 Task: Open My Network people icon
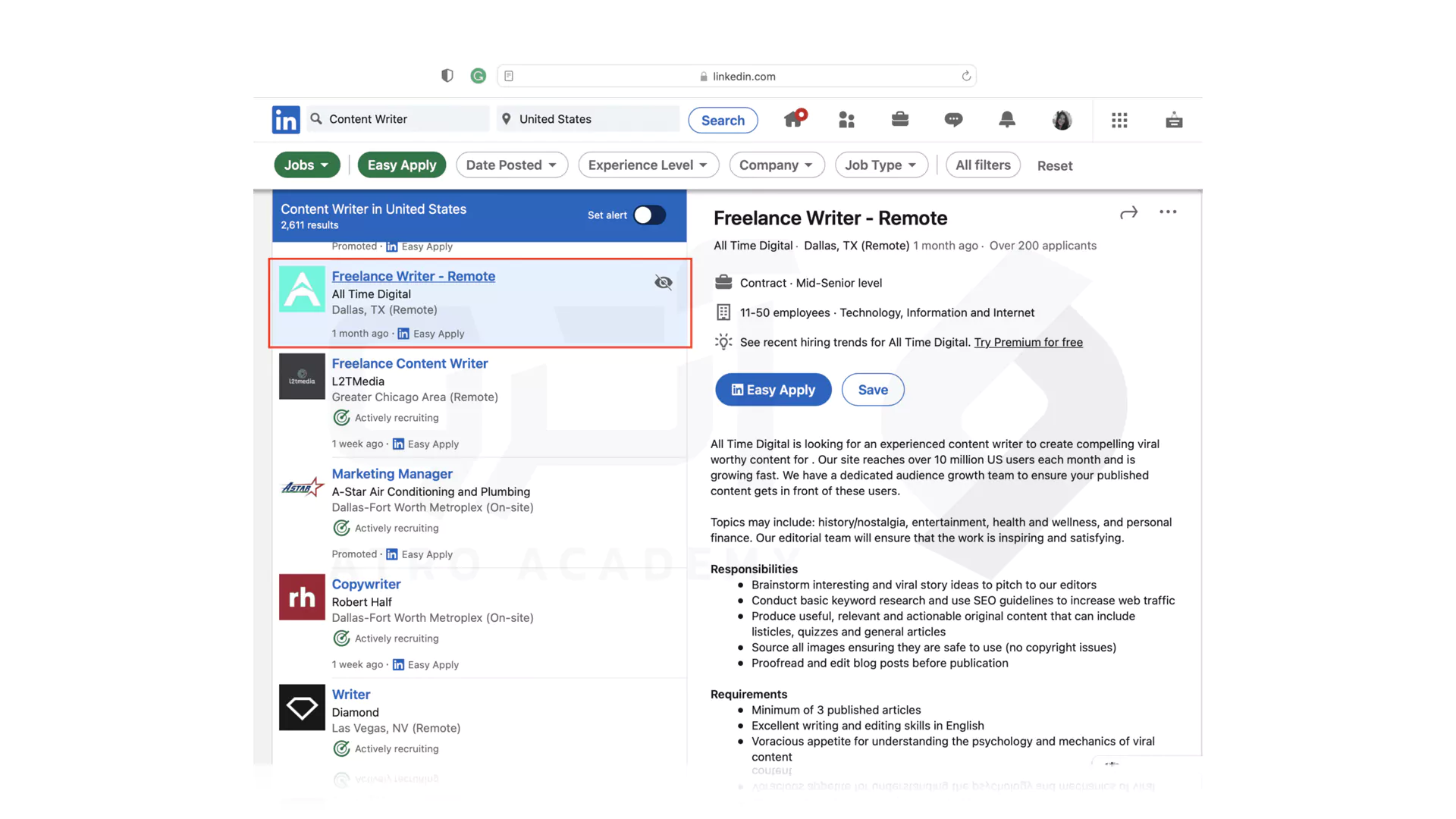(847, 120)
